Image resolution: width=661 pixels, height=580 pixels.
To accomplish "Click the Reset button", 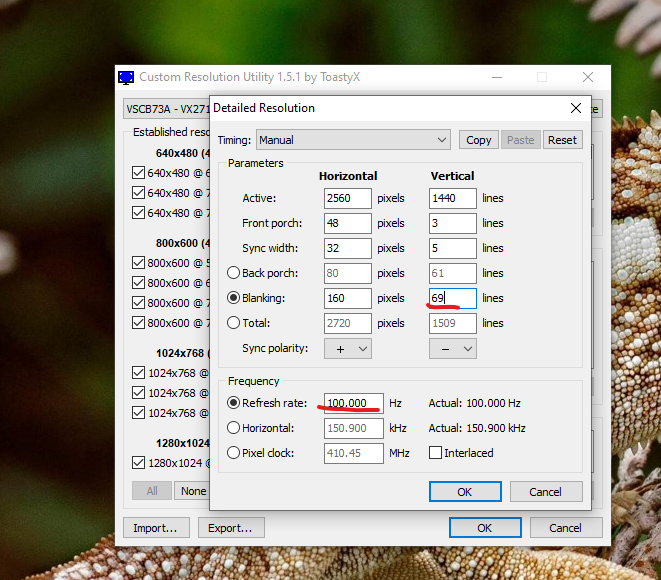I will point(562,140).
